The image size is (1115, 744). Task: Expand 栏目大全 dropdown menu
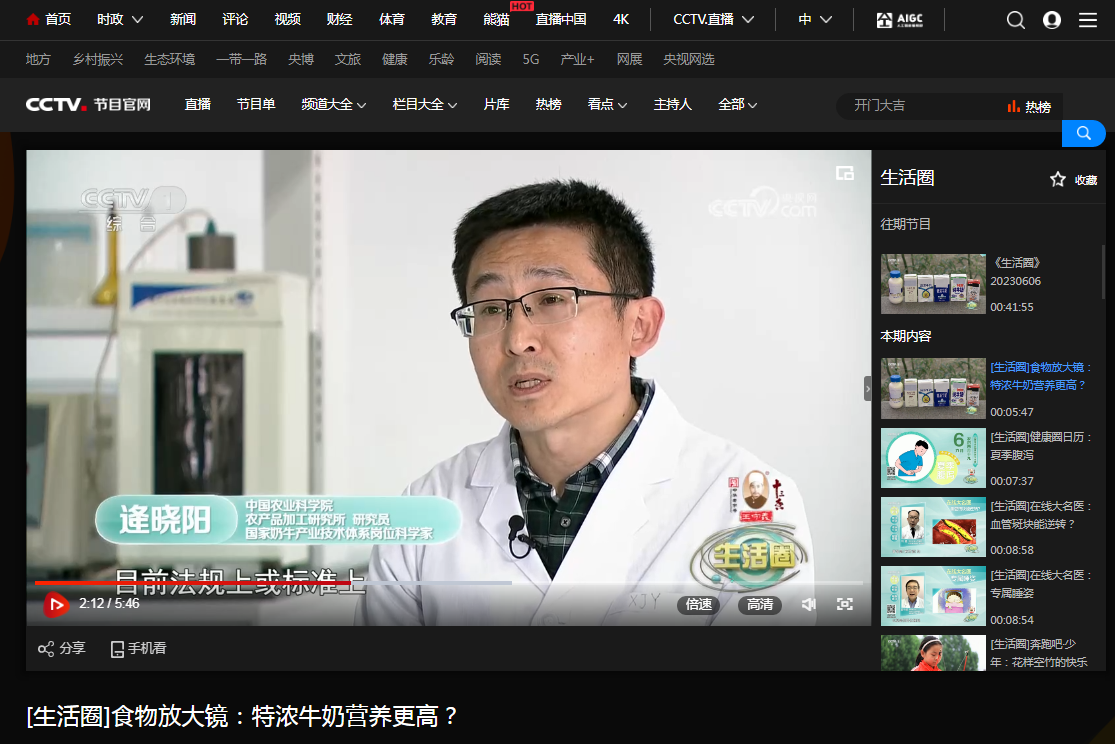425,105
